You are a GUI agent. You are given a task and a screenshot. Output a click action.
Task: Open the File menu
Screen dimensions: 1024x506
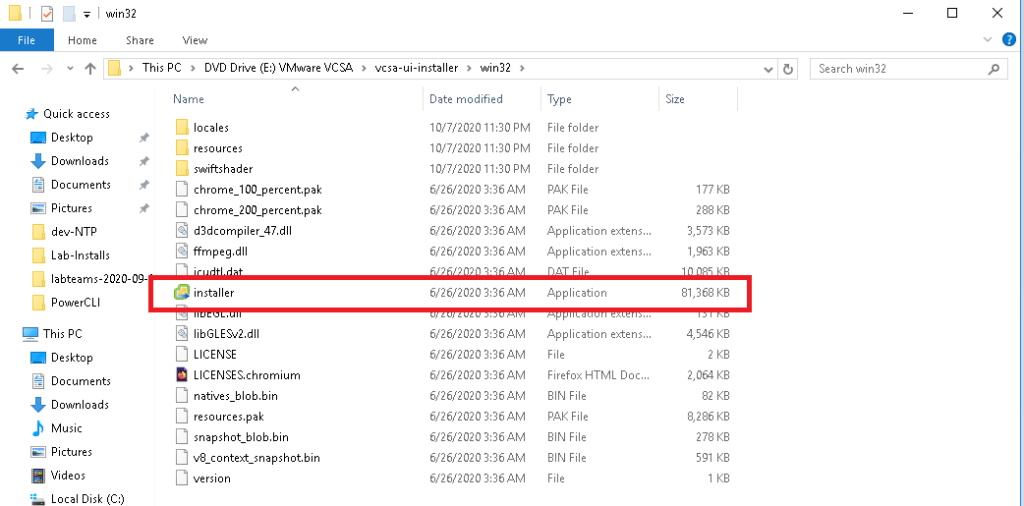click(x=27, y=40)
